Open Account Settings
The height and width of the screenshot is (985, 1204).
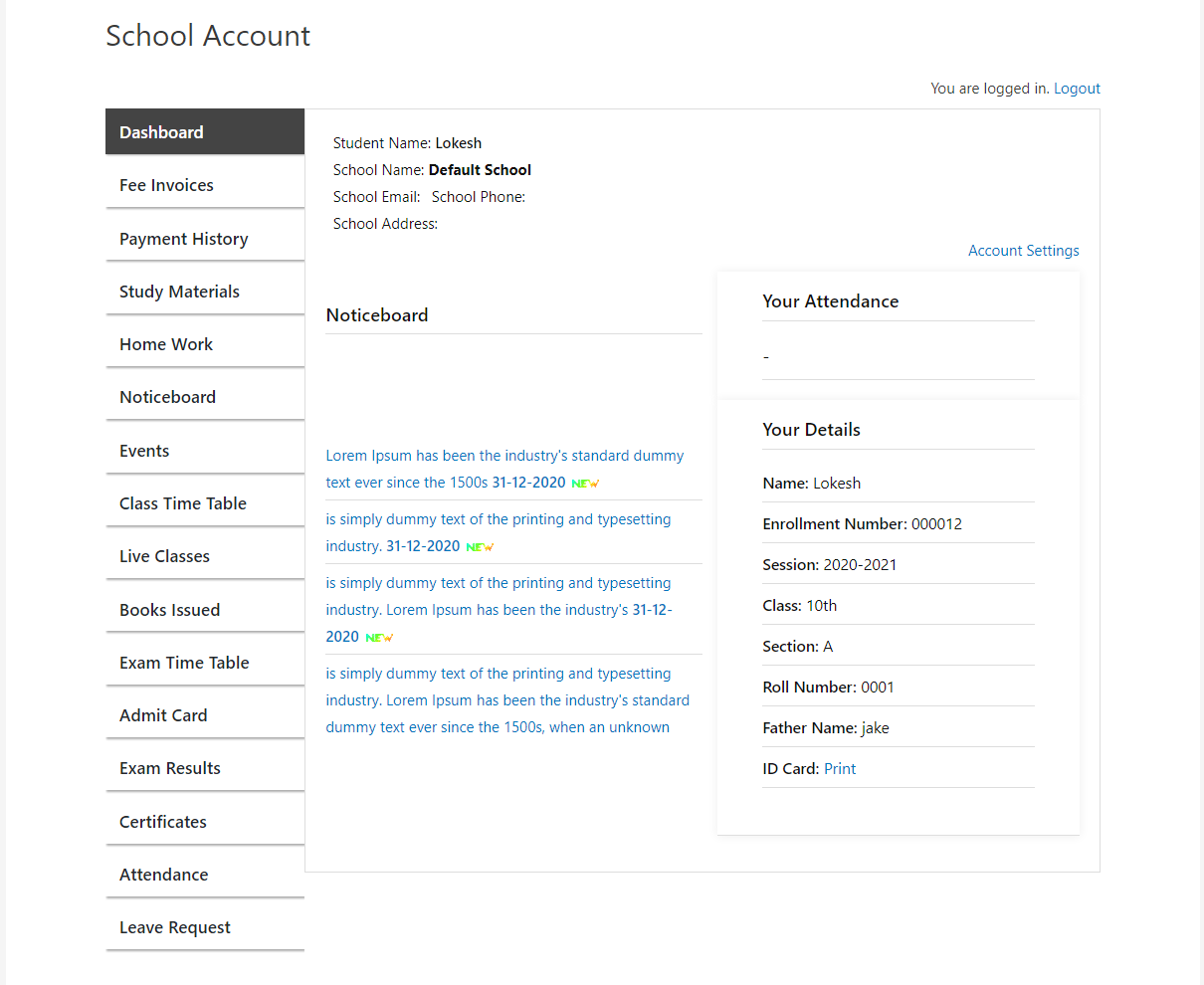(1023, 250)
